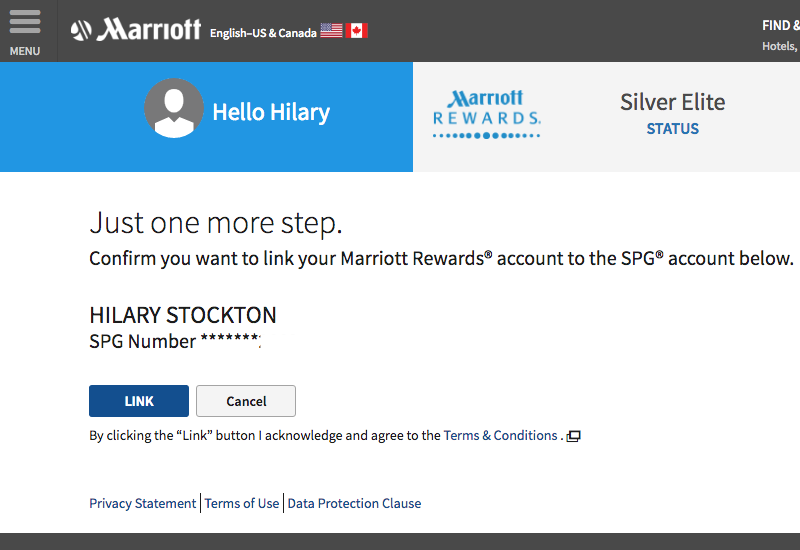Click the MENU label in header

[x=24, y=52]
